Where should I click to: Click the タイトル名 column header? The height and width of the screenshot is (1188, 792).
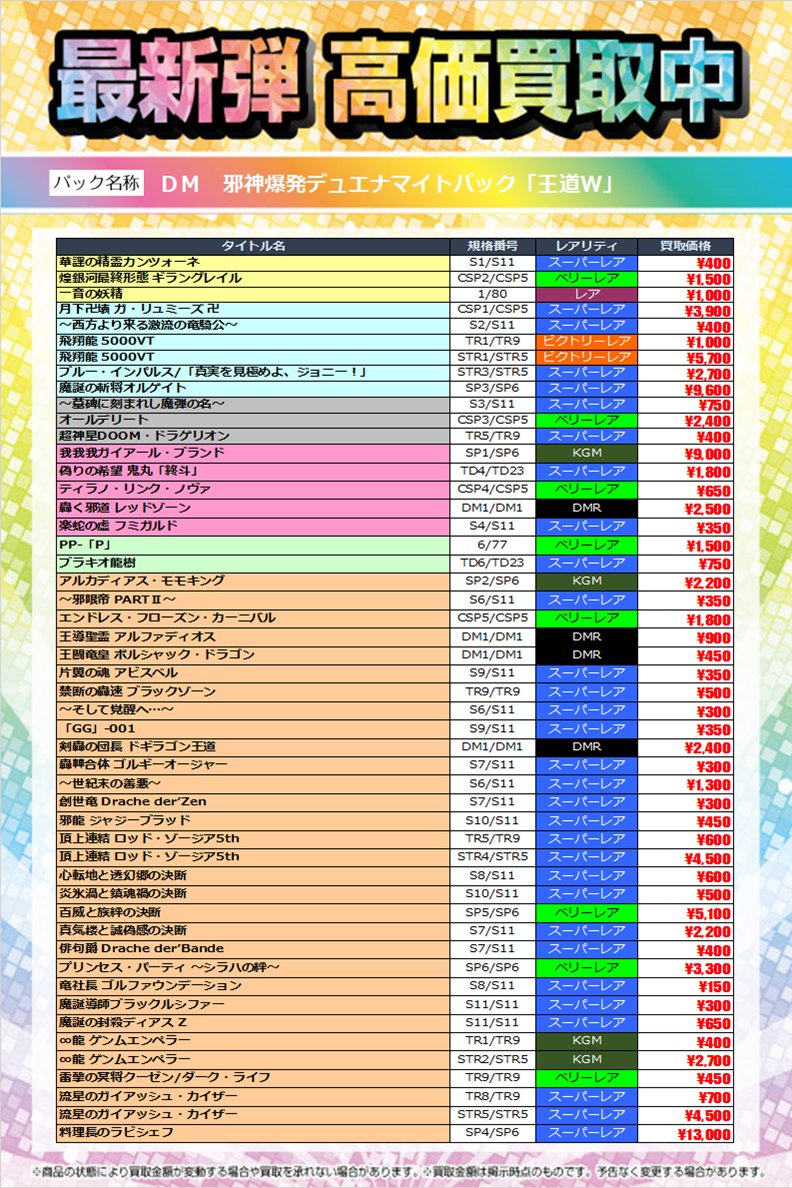click(253, 246)
